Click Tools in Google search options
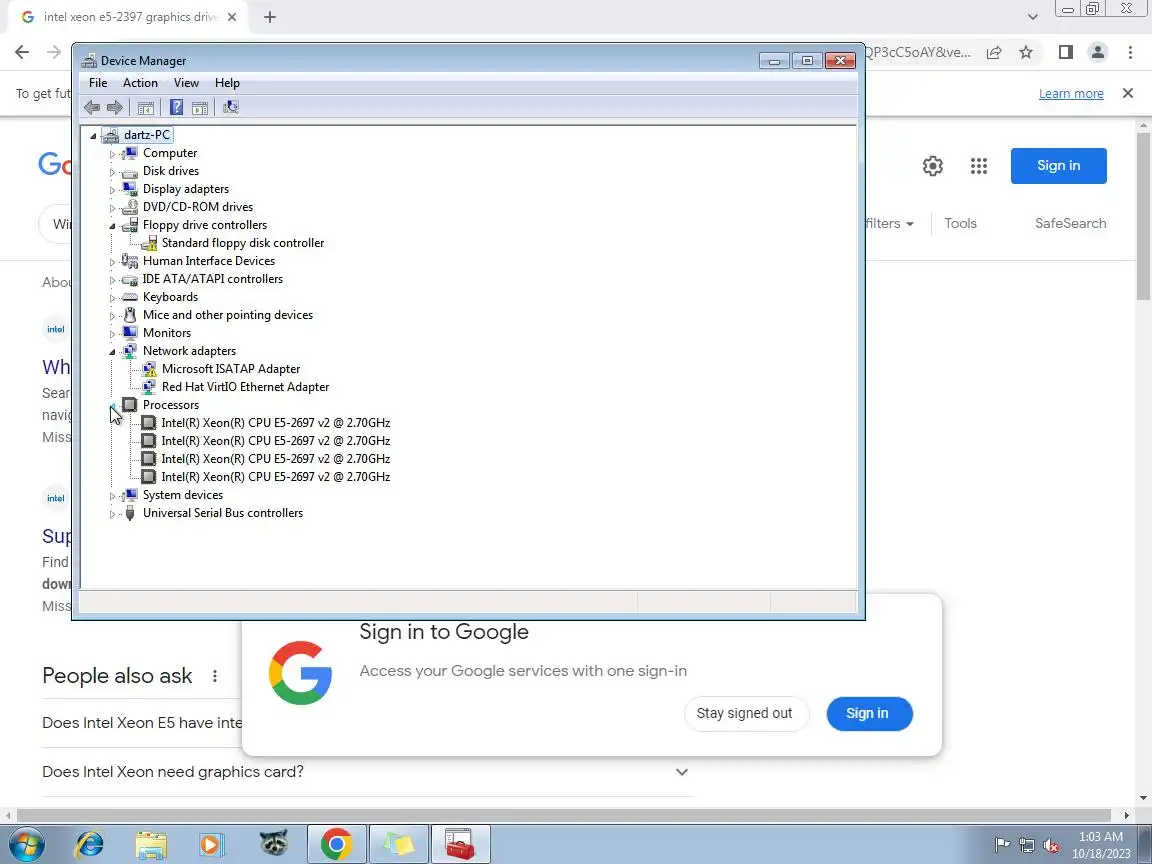This screenshot has width=1152, height=864. [960, 223]
